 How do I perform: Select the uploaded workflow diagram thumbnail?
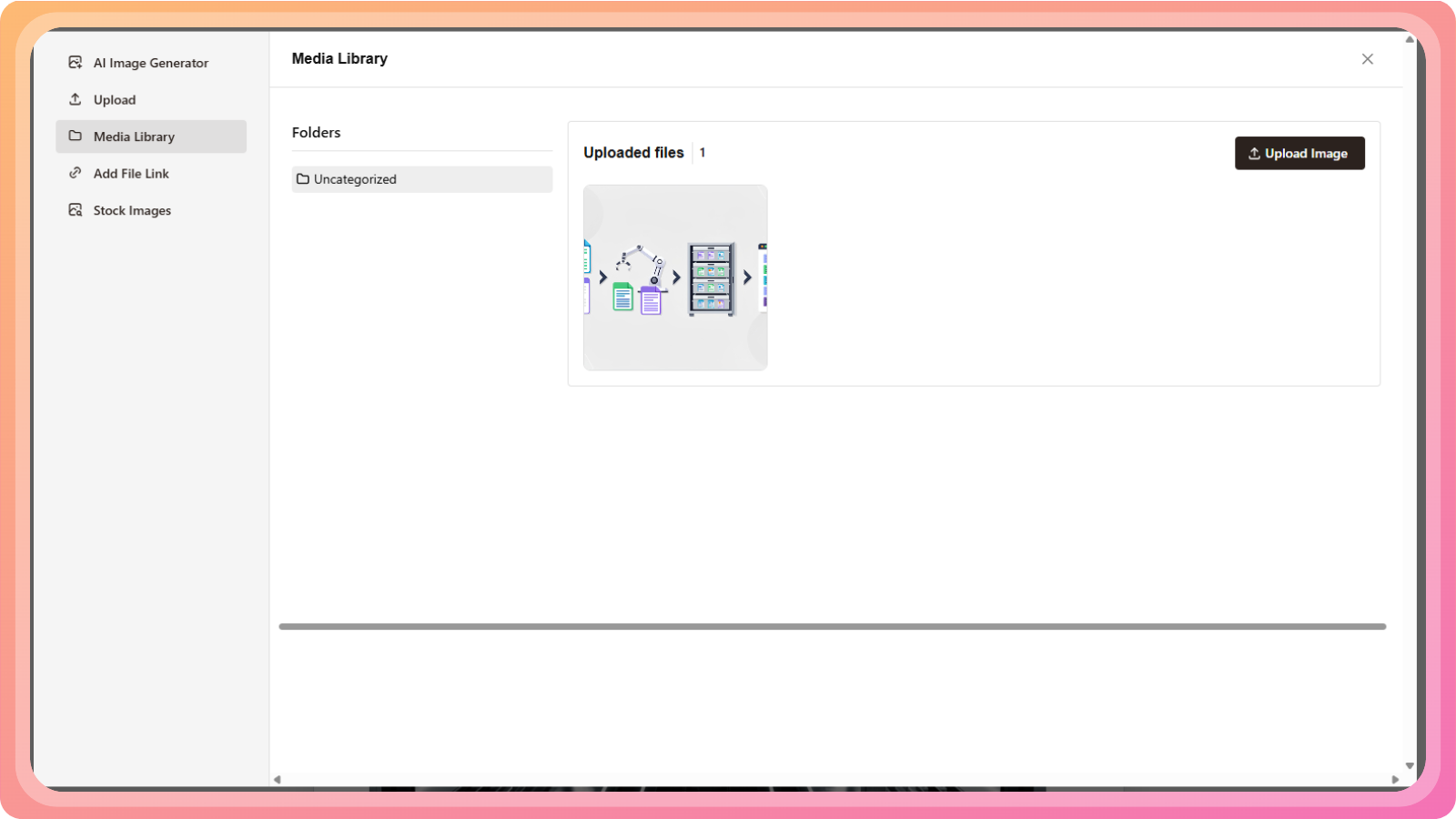coord(675,278)
